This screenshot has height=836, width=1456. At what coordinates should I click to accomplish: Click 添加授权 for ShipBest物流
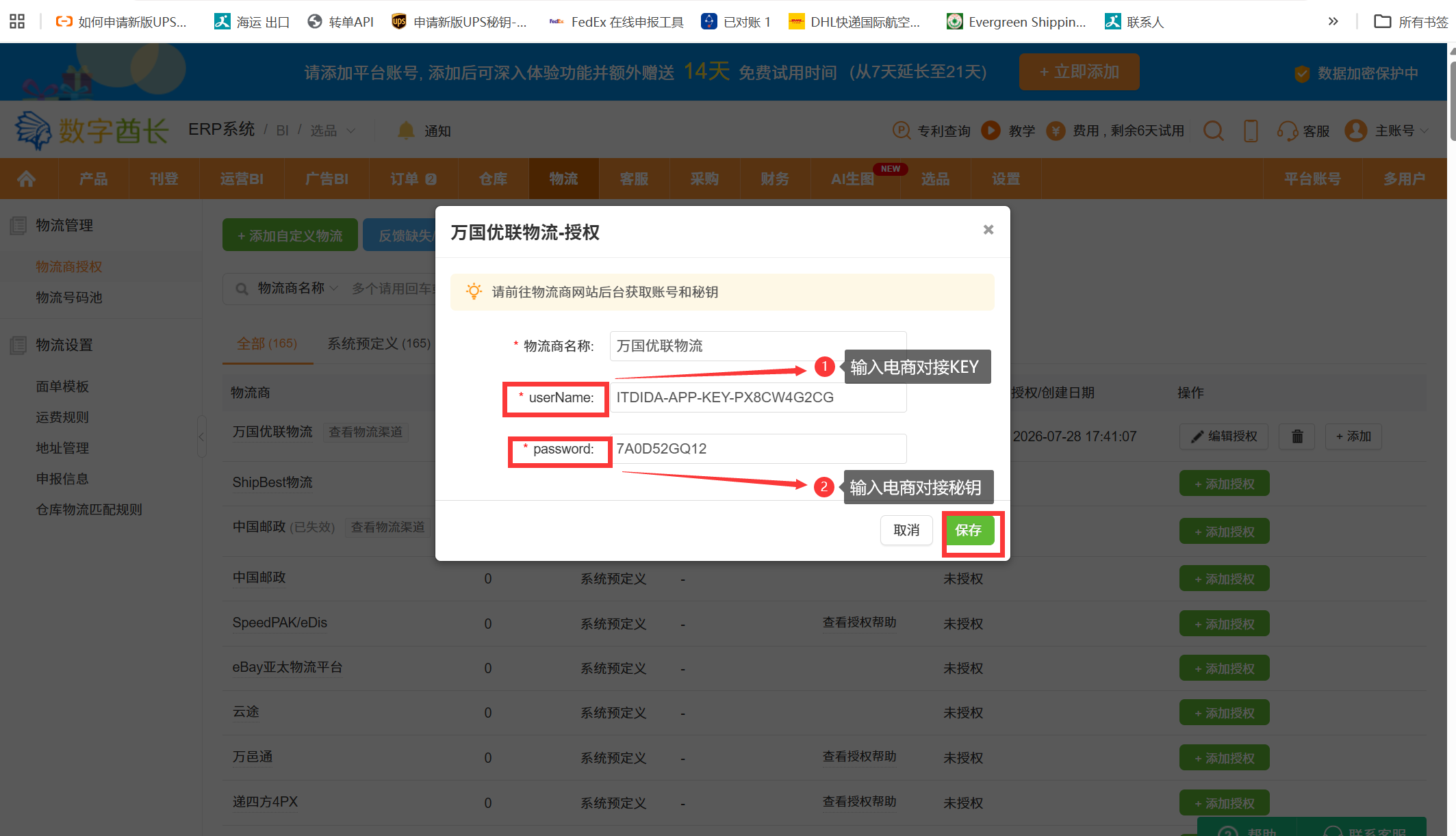click(1224, 484)
